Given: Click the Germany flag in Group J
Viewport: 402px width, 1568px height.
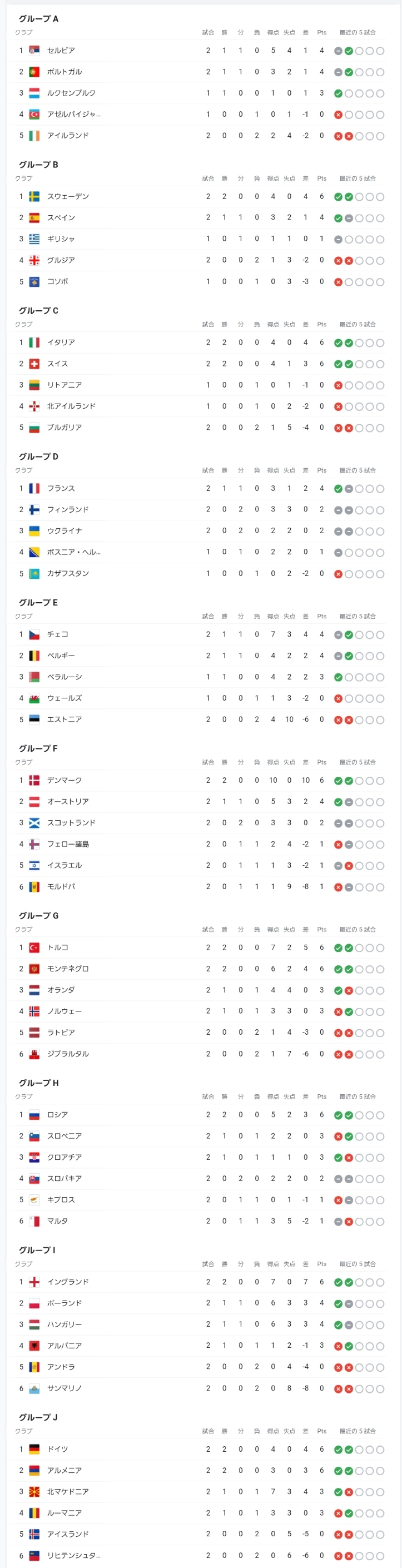Looking at the screenshot, I should pos(34,1450).
